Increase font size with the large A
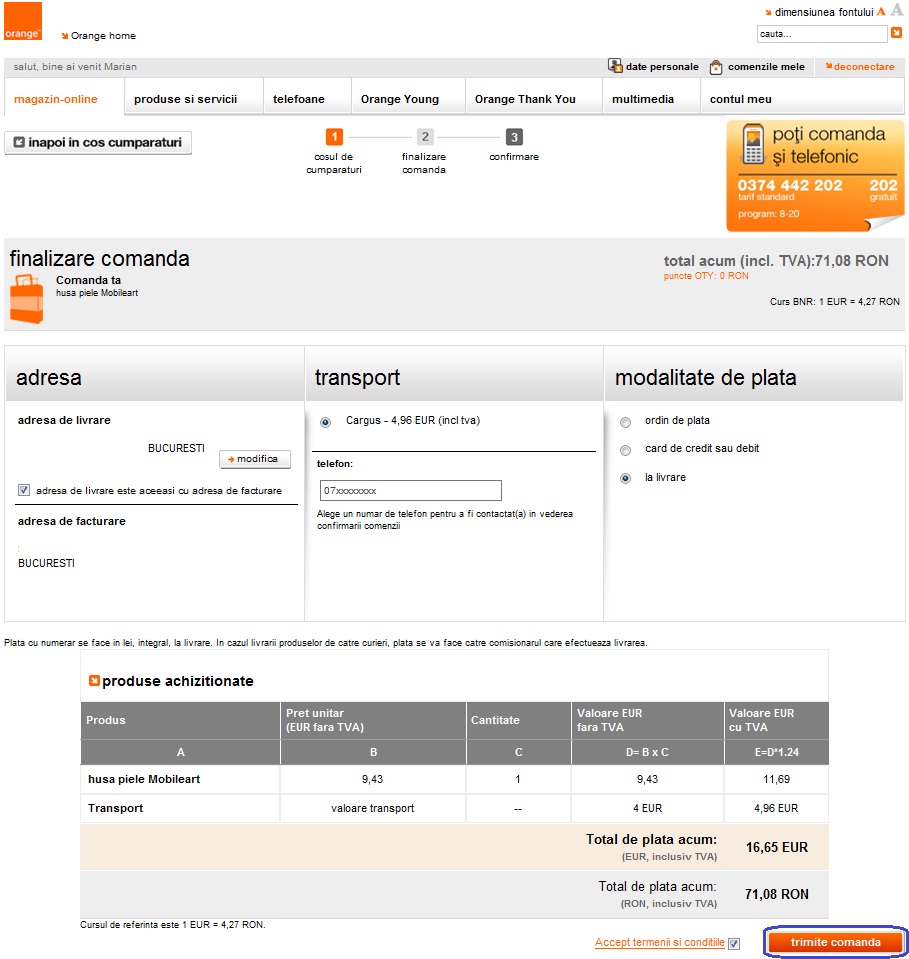The width and height of the screenshot is (909, 959). click(897, 10)
